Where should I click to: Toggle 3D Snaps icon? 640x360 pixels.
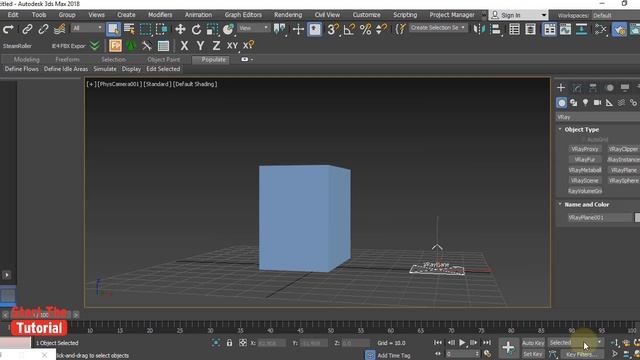[333, 29]
